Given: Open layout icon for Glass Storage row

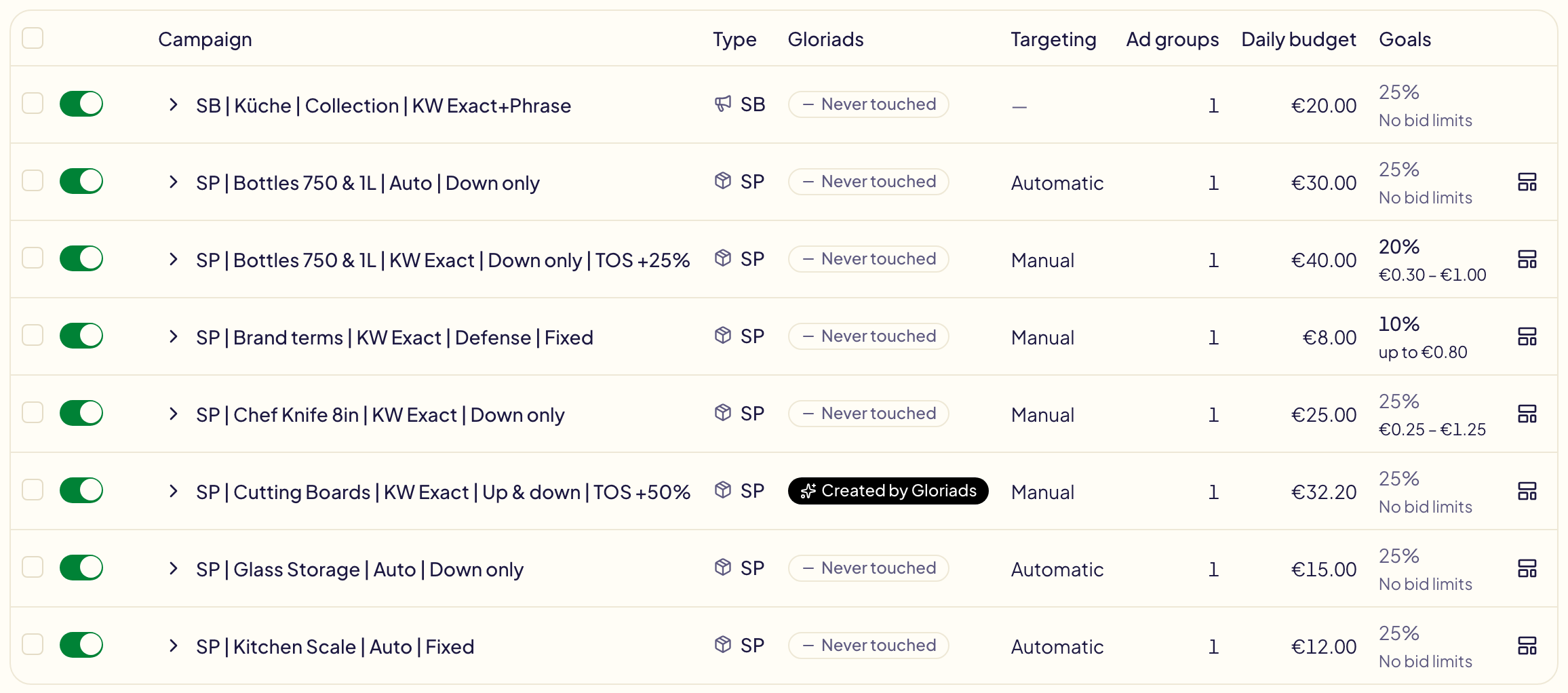Looking at the screenshot, I should point(1527,568).
